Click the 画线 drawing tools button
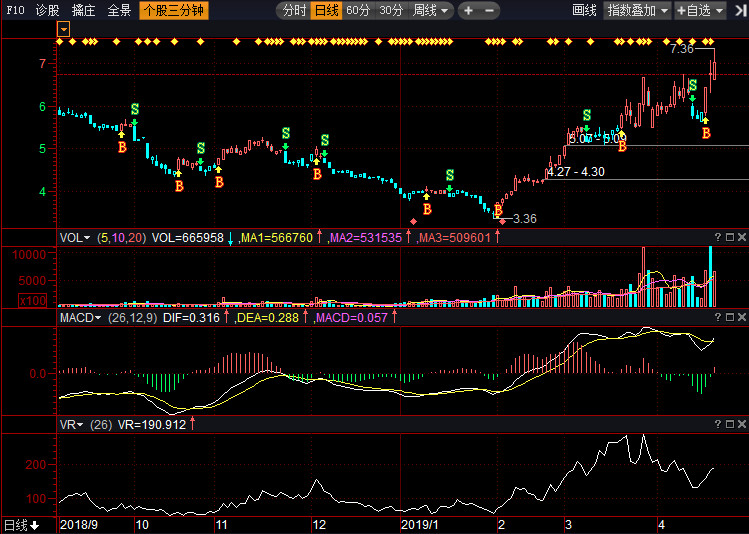749x534 pixels. (x=584, y=11)
